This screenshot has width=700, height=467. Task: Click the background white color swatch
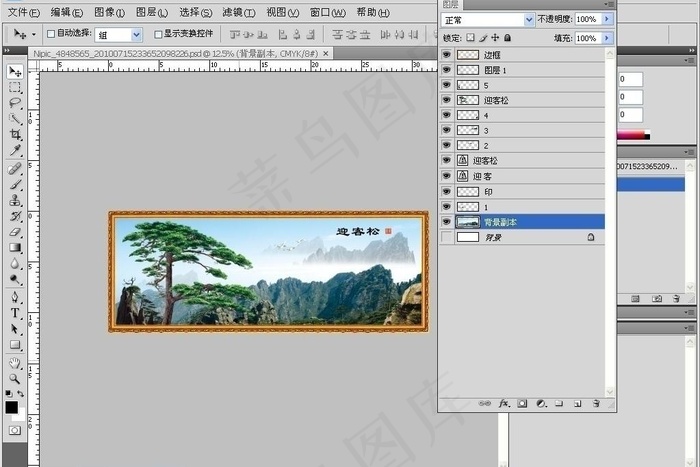[x=21, y=415]
